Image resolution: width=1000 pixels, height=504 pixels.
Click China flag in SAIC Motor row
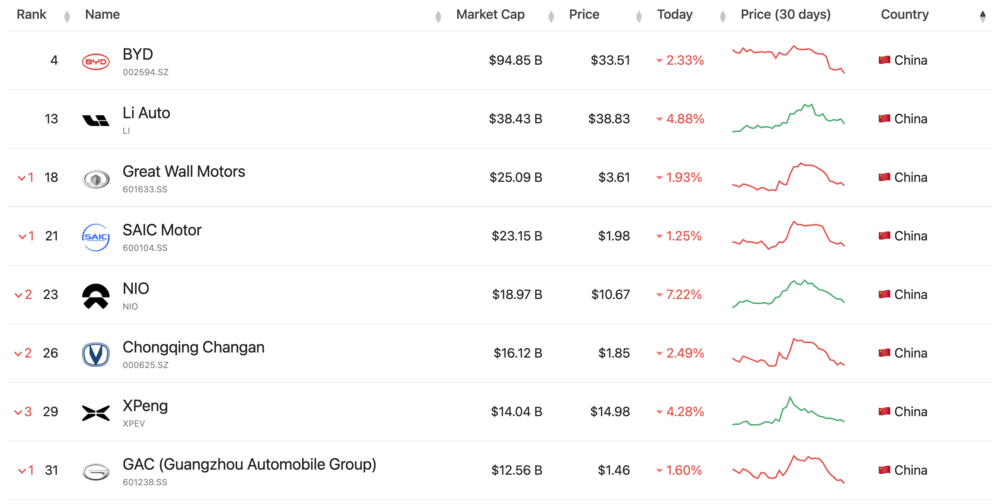pyautogui.click(x=884, y=236)
